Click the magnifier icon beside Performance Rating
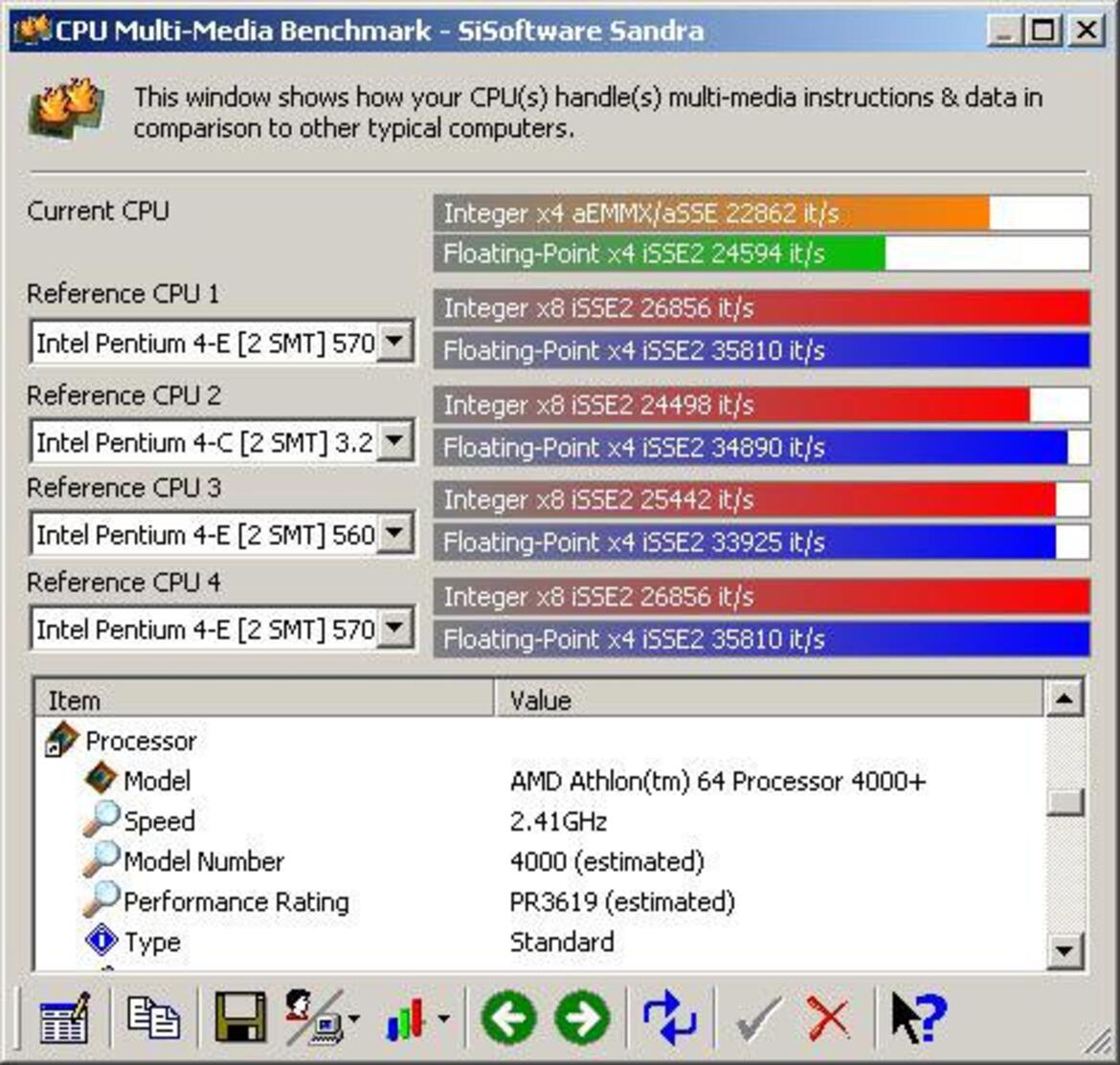 101,899
